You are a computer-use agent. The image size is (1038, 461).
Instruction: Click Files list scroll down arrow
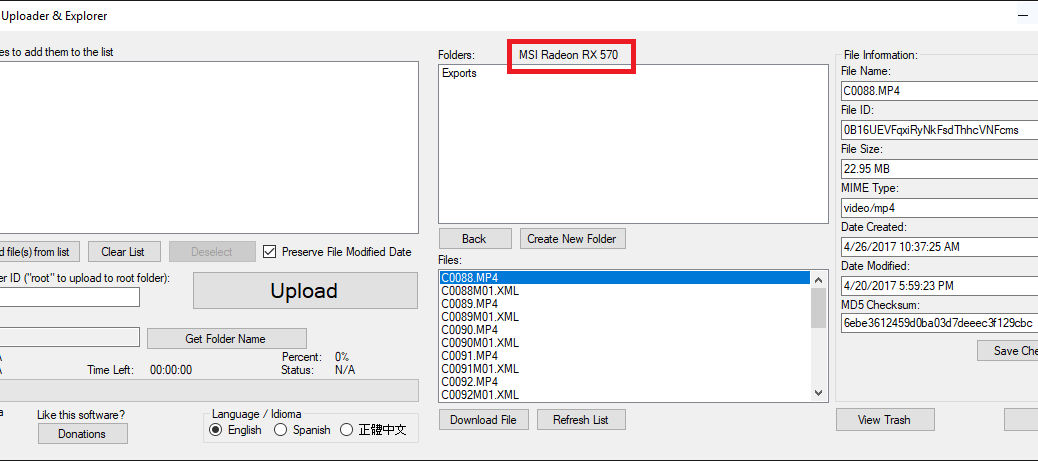[x=819, y=393]
